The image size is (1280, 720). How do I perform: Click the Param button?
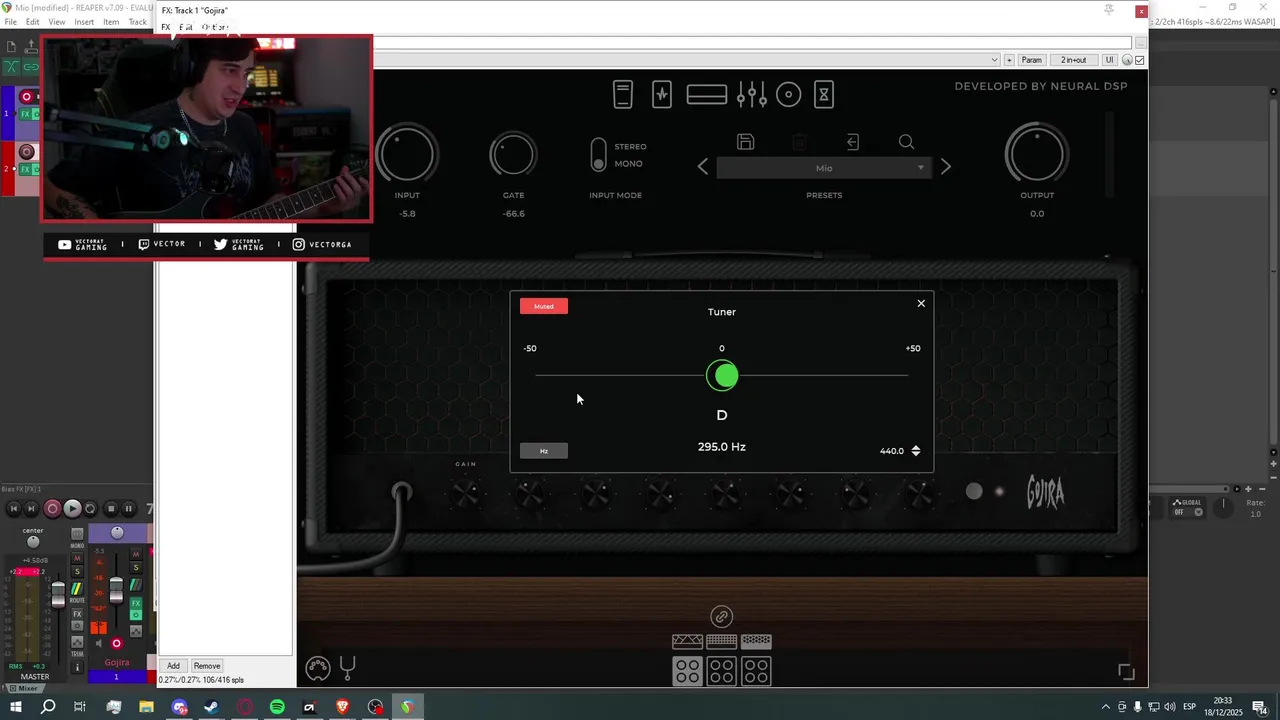[x=1032, y=60]
